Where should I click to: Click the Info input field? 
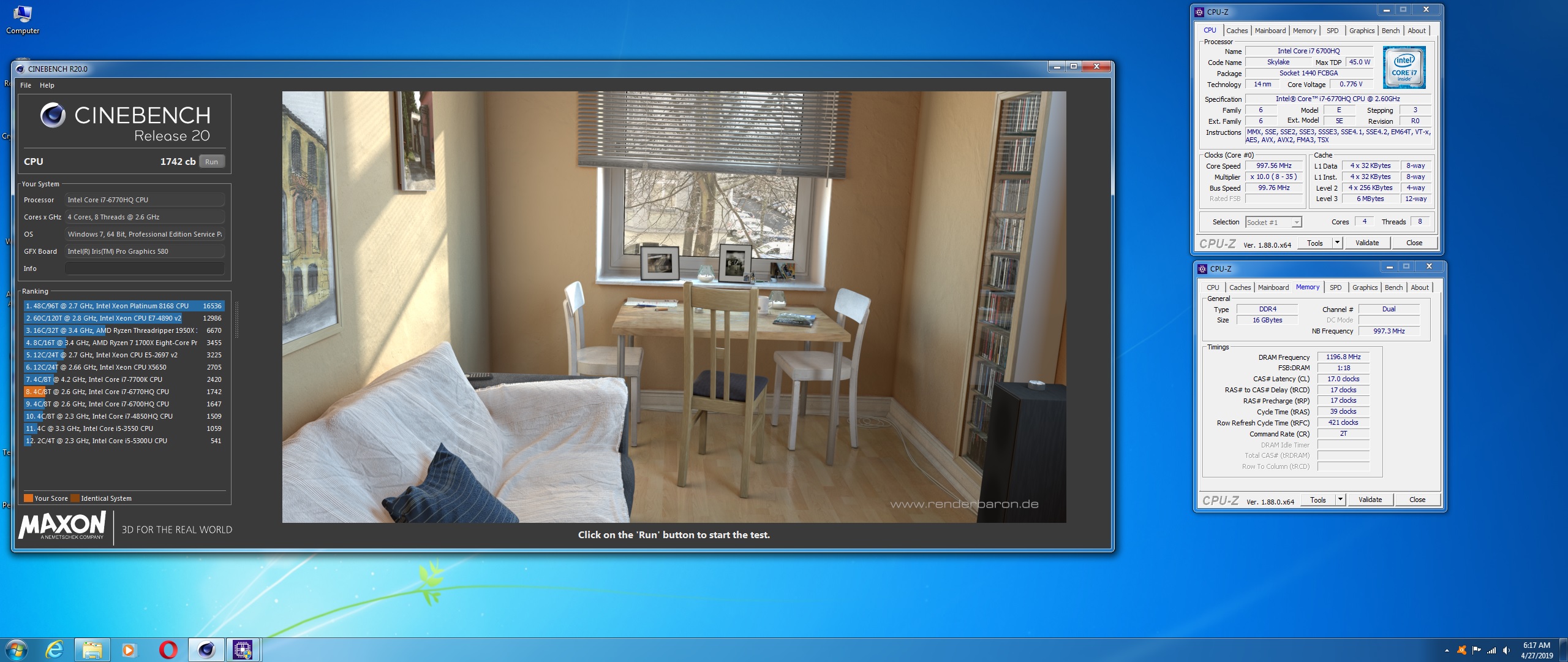click(145, 268)
